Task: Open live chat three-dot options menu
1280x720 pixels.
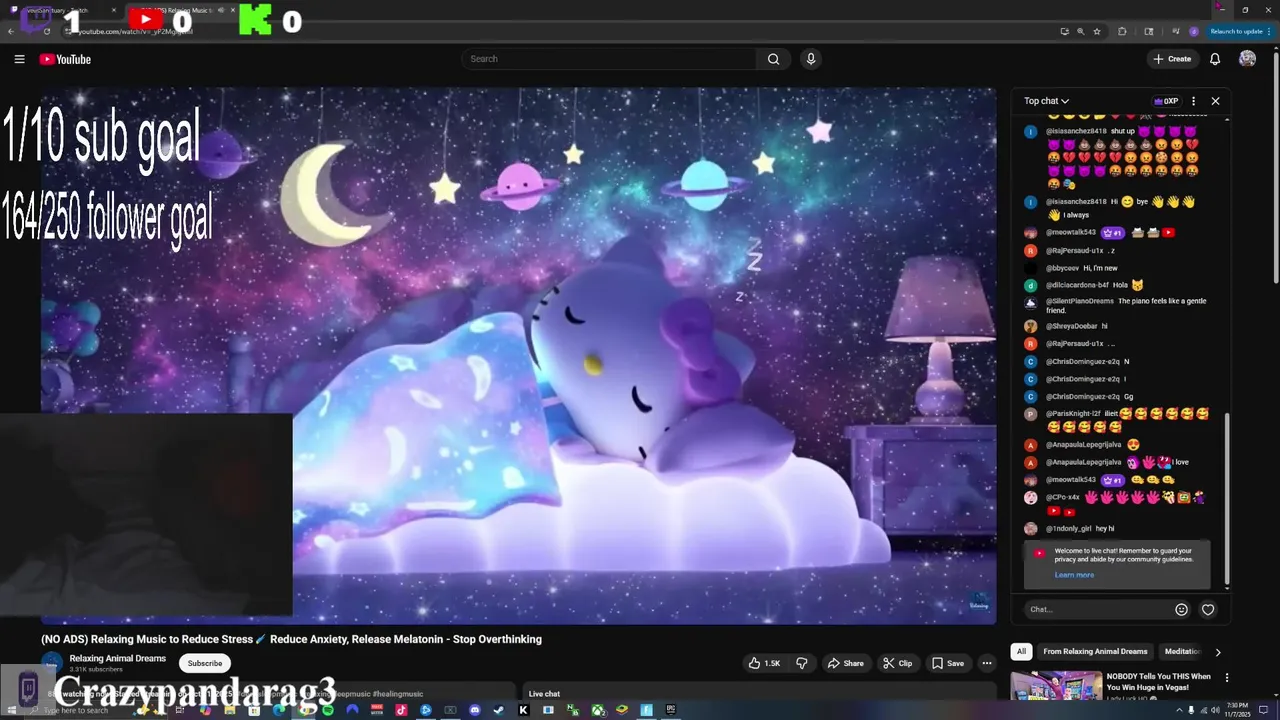Action: [1193, 101]
